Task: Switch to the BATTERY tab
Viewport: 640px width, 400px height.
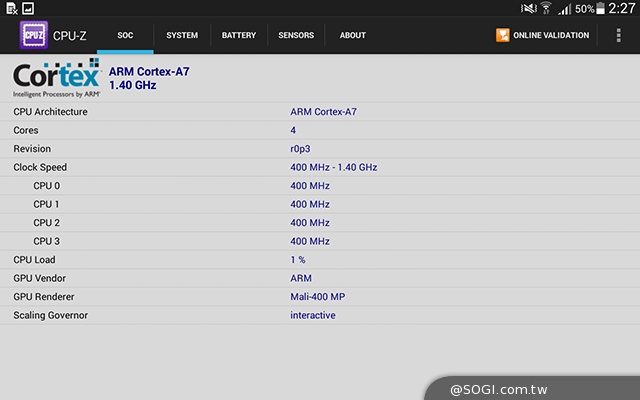Action: point(239,36)
